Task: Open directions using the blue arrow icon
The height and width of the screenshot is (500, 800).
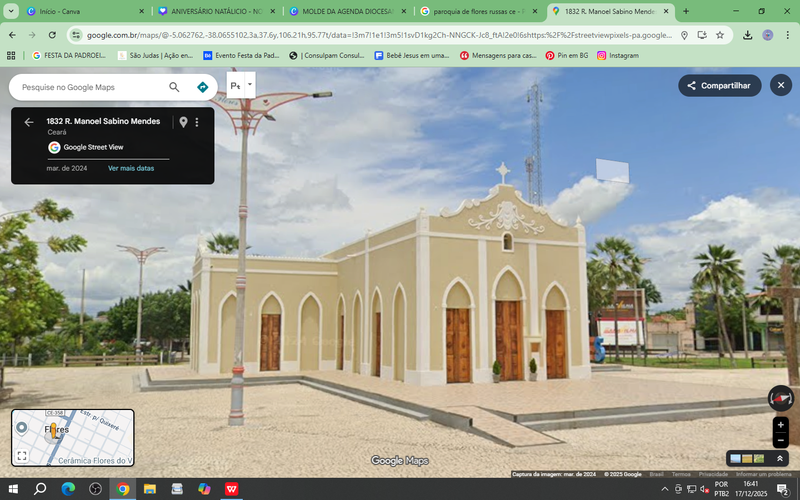Action: click(203, 87)
